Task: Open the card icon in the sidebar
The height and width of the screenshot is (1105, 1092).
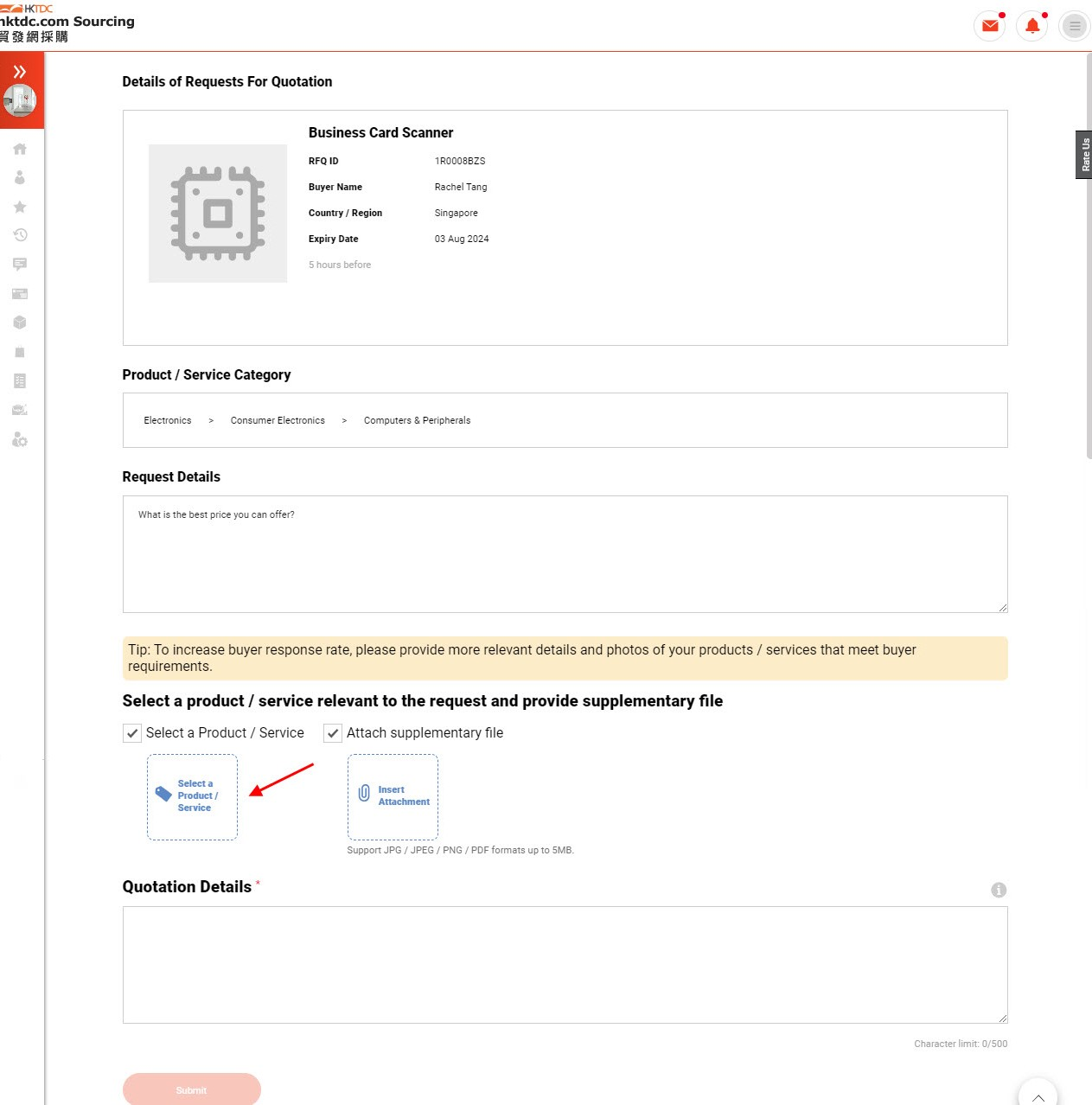Action: click(20, 294)
